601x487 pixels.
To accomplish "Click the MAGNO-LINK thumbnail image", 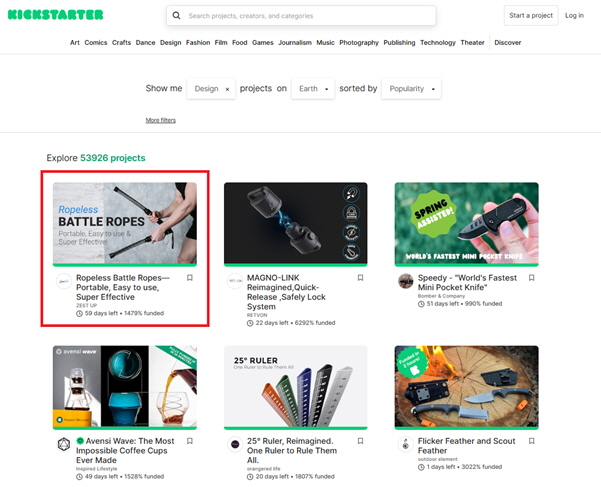I will 296,224.
